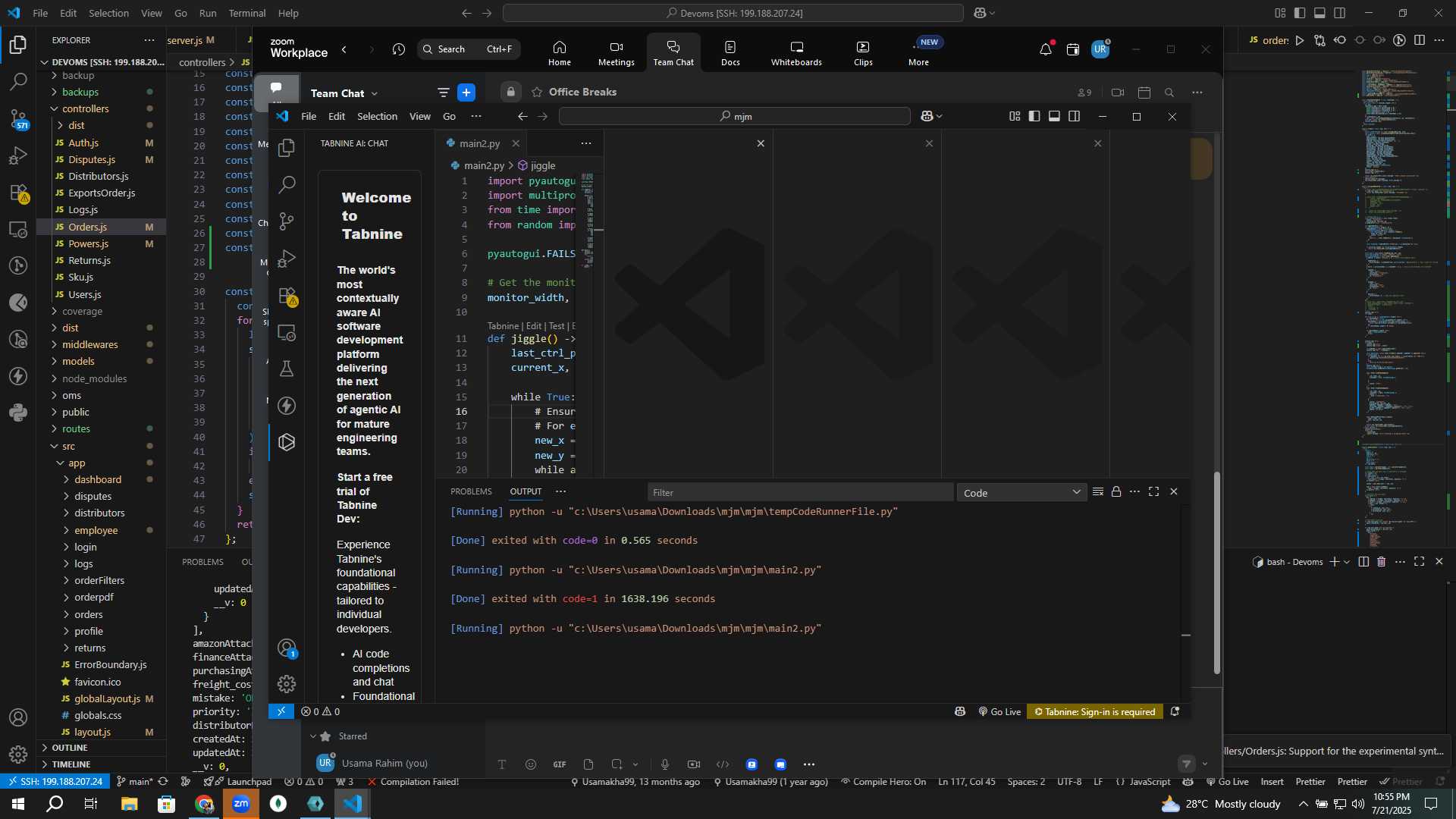Open Zoom chat history clock icon
This screenshot has width=1456, height=819.
(x=399, y=49)
